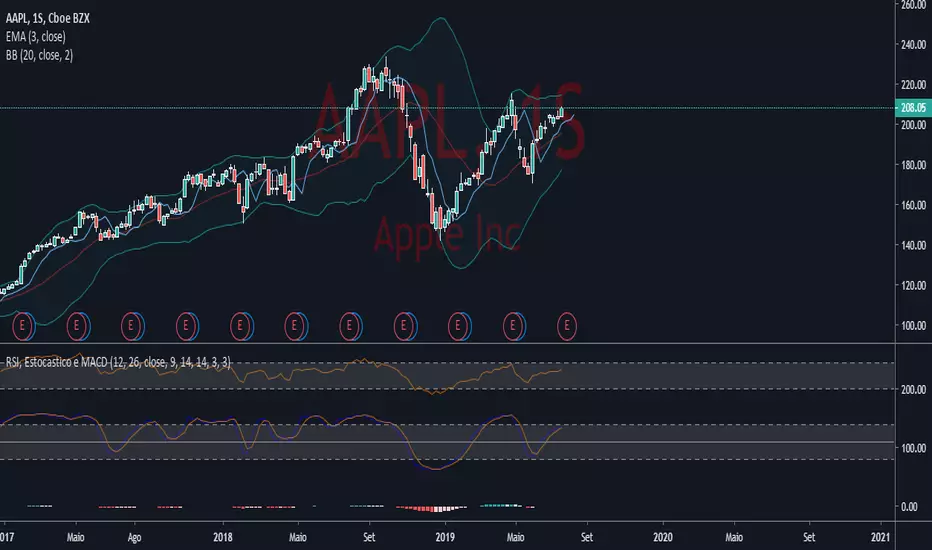Screen dimensions: 932x550
Task: Click the Maio label before Ago in 2017
Action: click(75, 538)
